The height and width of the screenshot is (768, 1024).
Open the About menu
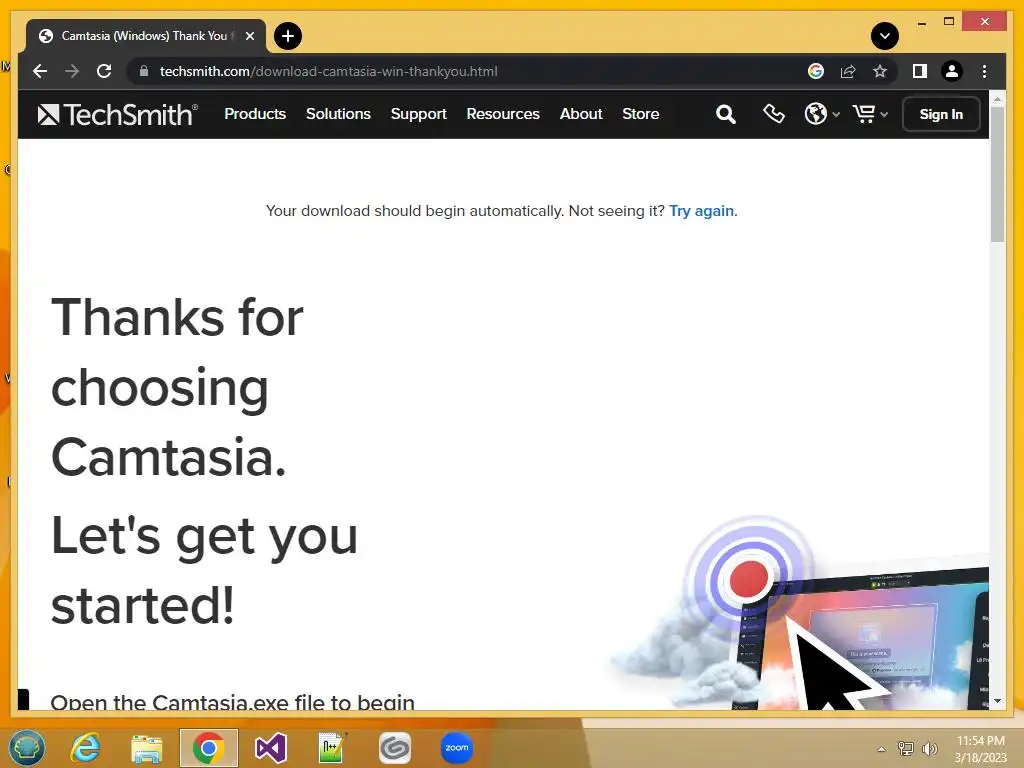pos(581,114)
